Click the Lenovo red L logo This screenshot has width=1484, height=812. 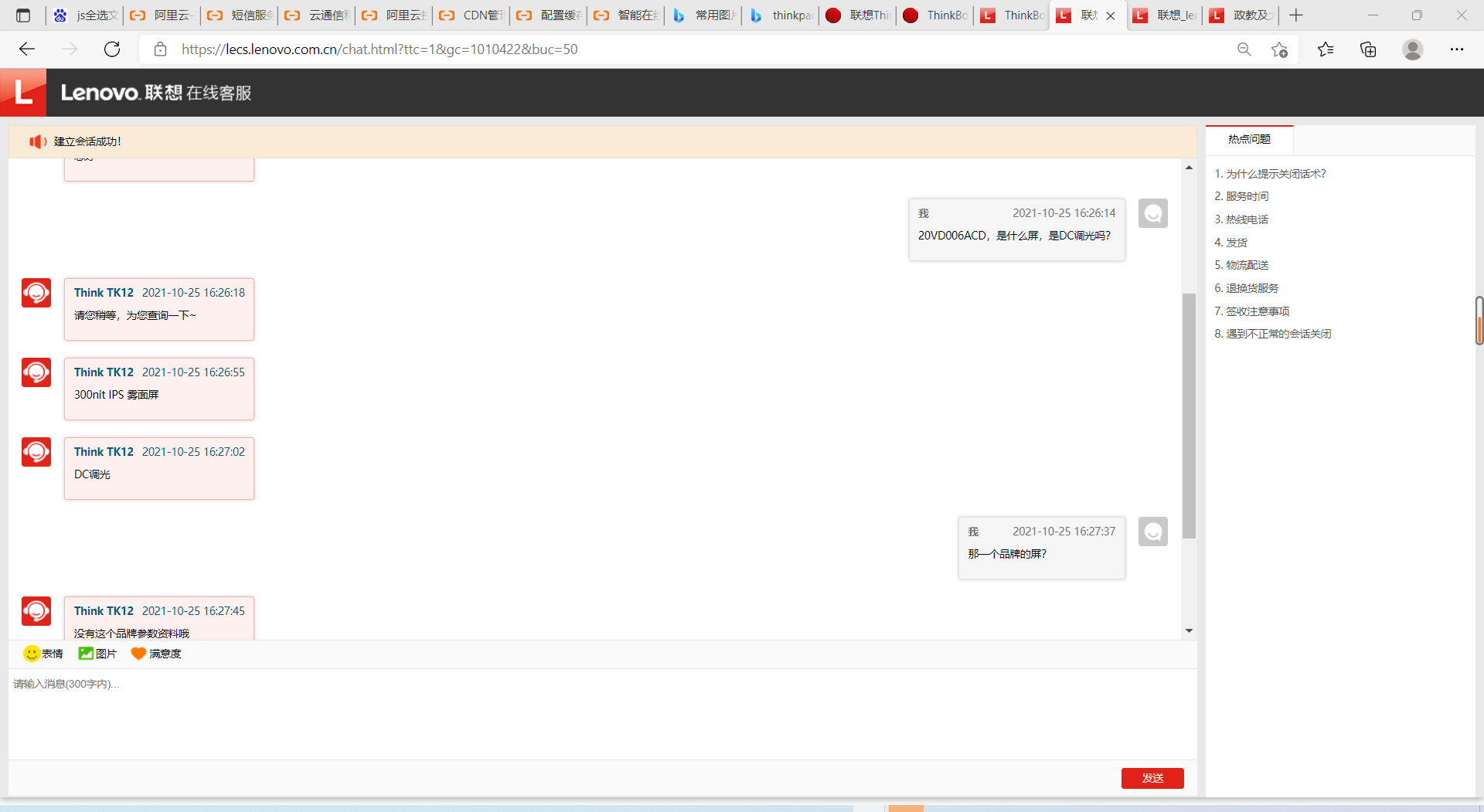tap(23, 93)
